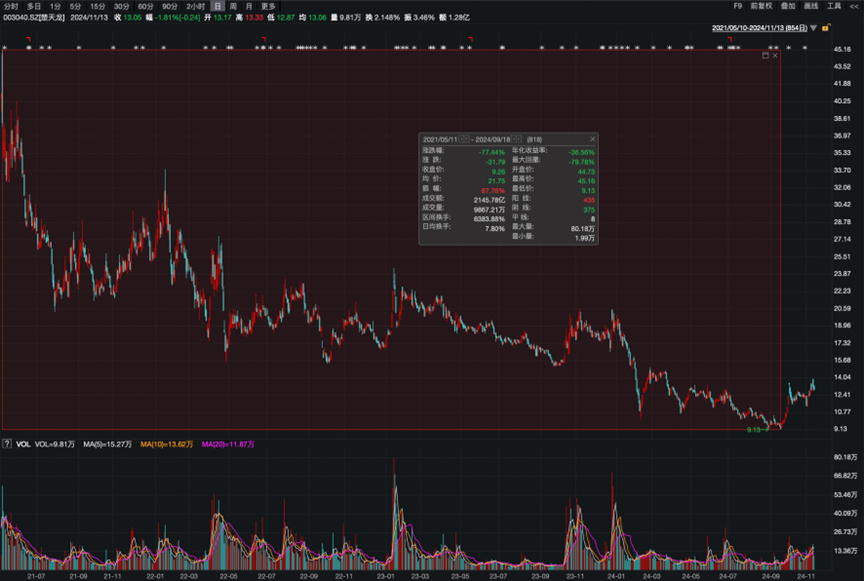Viewport: 864px width, 581px height.
Task: Switch to 分时 intraday view
Action: click(x=11, y=6)
